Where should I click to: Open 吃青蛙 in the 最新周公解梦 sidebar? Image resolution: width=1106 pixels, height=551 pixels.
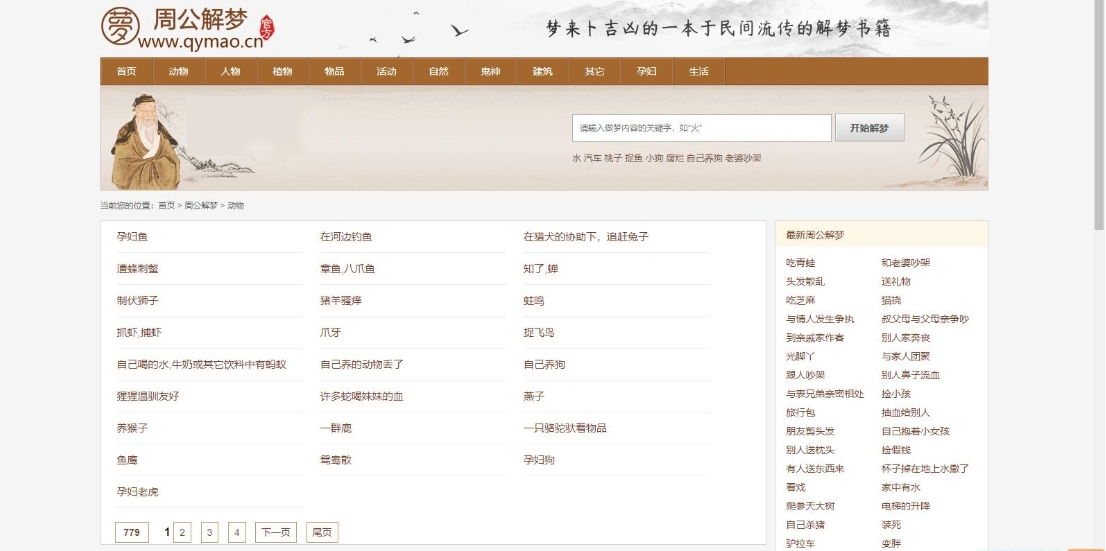tap(801, 262)
